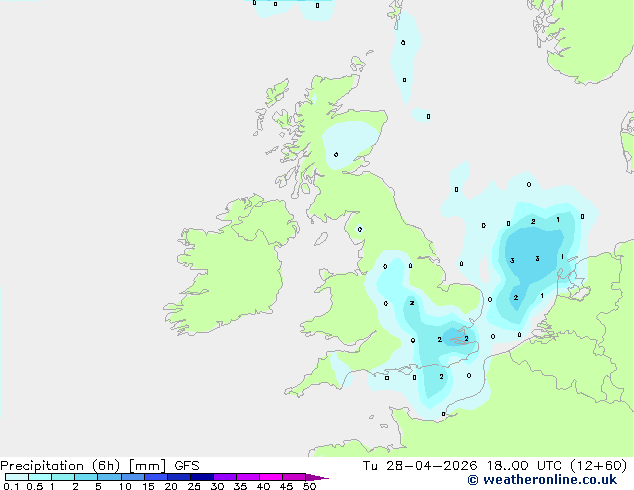The height and width of the screenshot is (490, 634).
Task: Click the '40' scale label
Action: point(263,486)
